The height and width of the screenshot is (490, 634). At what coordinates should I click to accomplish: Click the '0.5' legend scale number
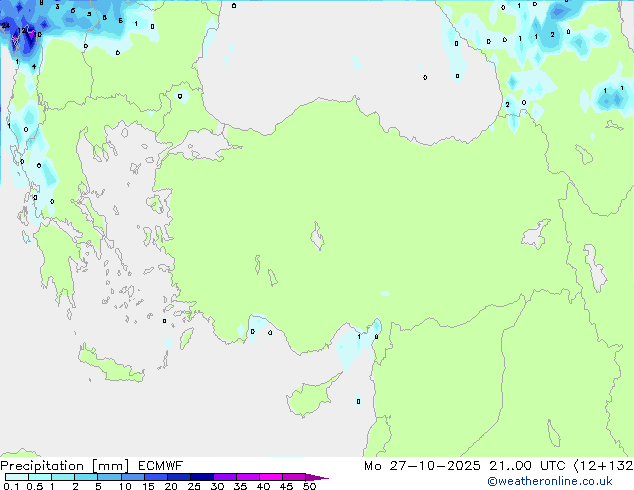35,486
